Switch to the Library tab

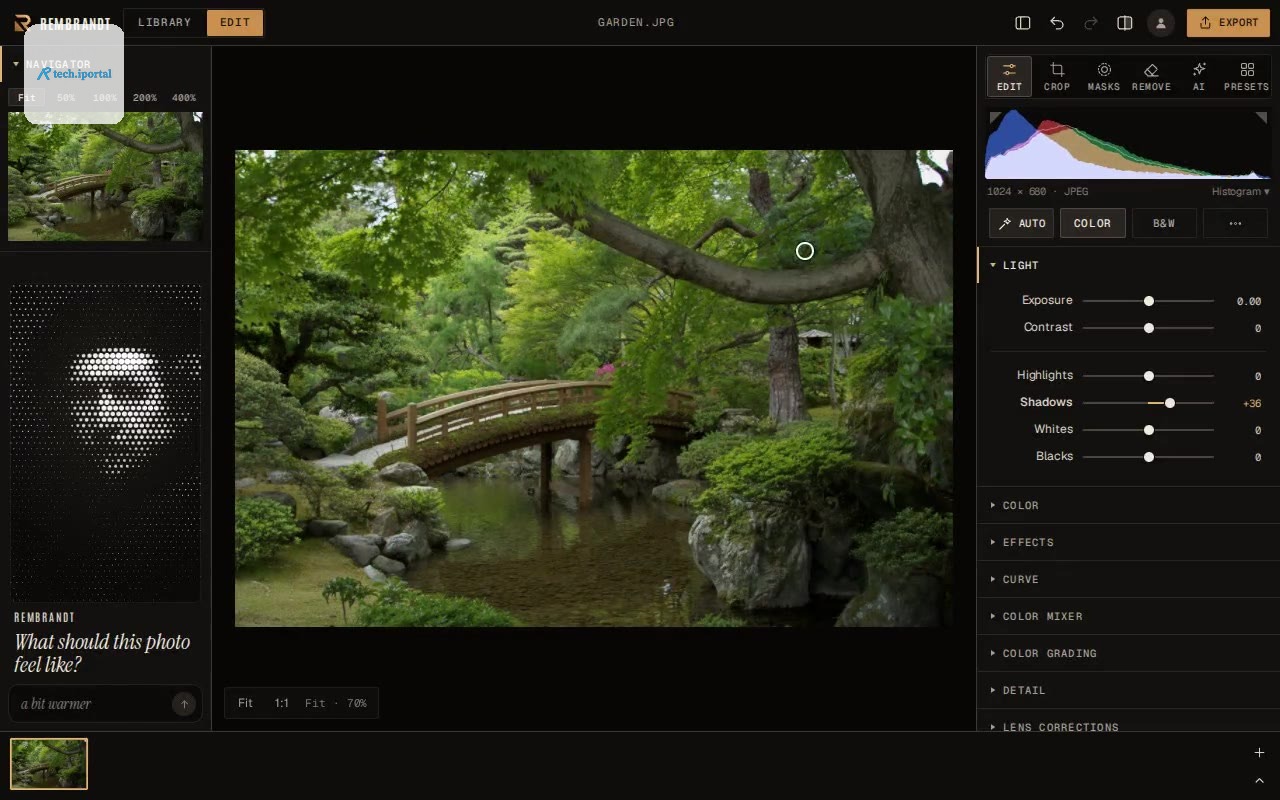(x=165, y=22)
